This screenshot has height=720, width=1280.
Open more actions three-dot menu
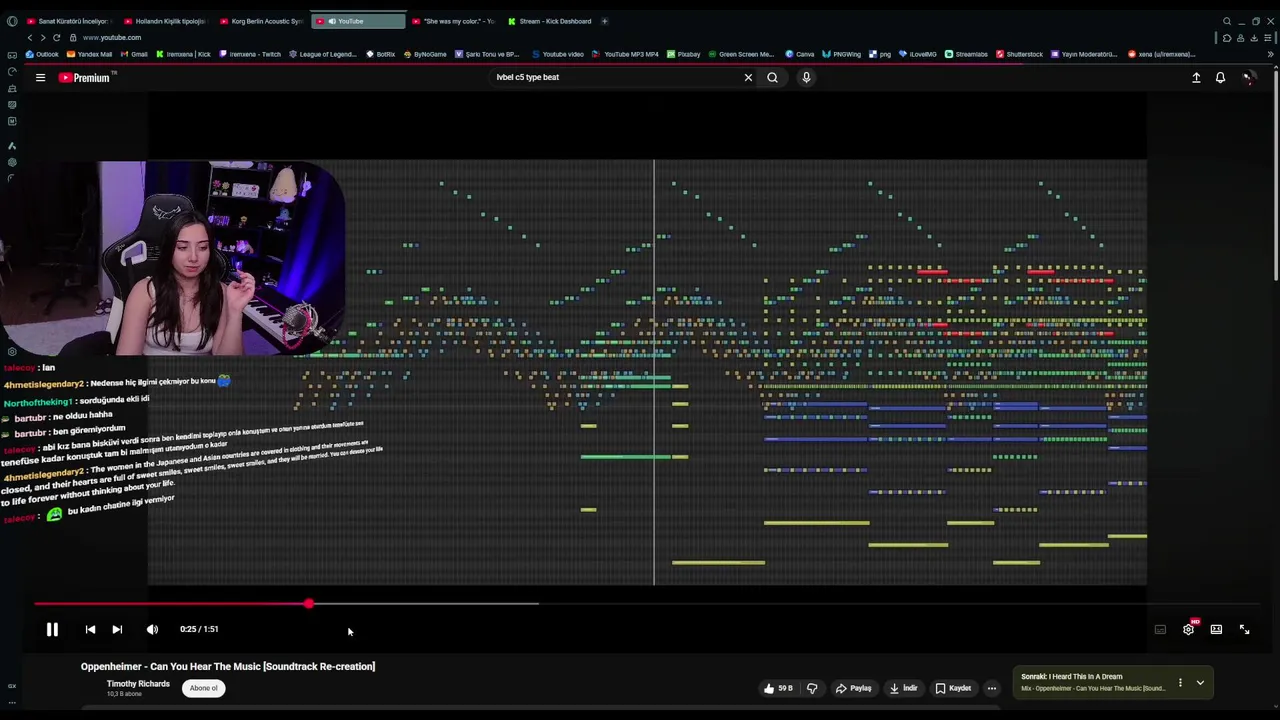point(992,688)
